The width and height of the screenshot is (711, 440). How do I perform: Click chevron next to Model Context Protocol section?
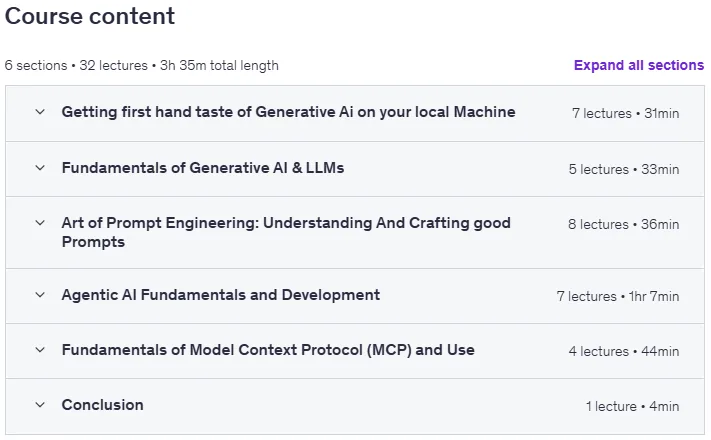[x=40, y=350]
